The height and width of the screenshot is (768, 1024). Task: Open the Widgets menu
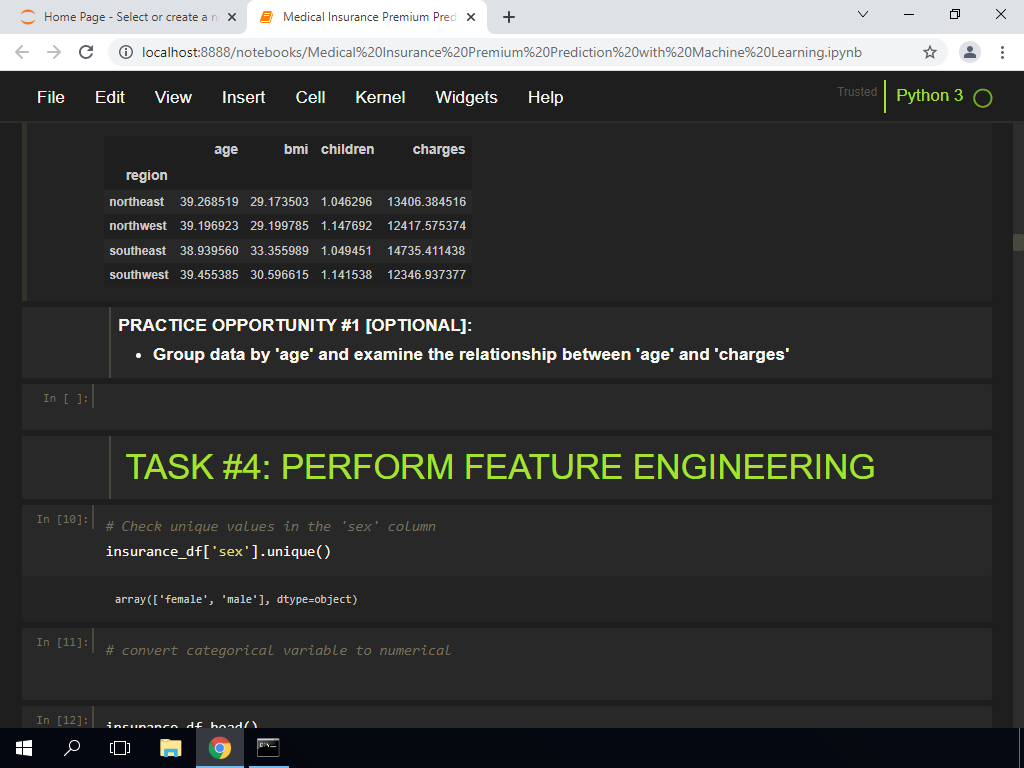(x=466, y=97)
